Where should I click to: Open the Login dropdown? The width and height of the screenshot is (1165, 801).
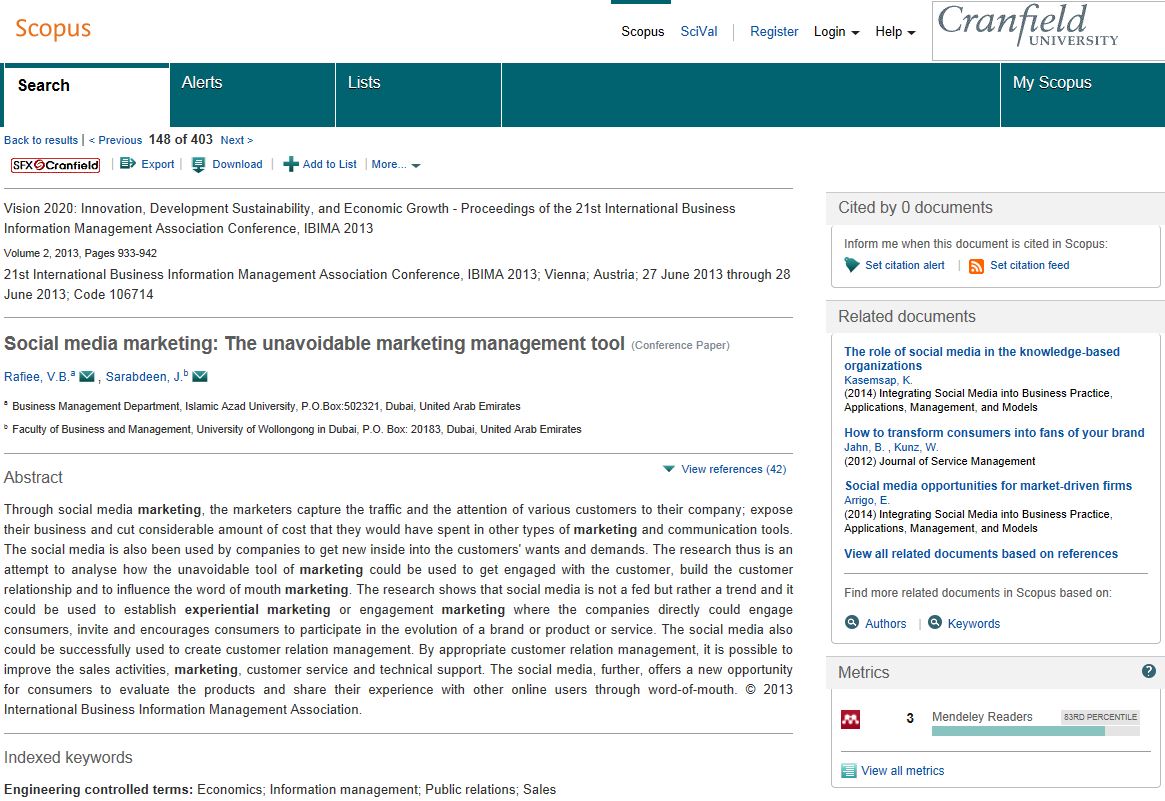tap(836, 32)
